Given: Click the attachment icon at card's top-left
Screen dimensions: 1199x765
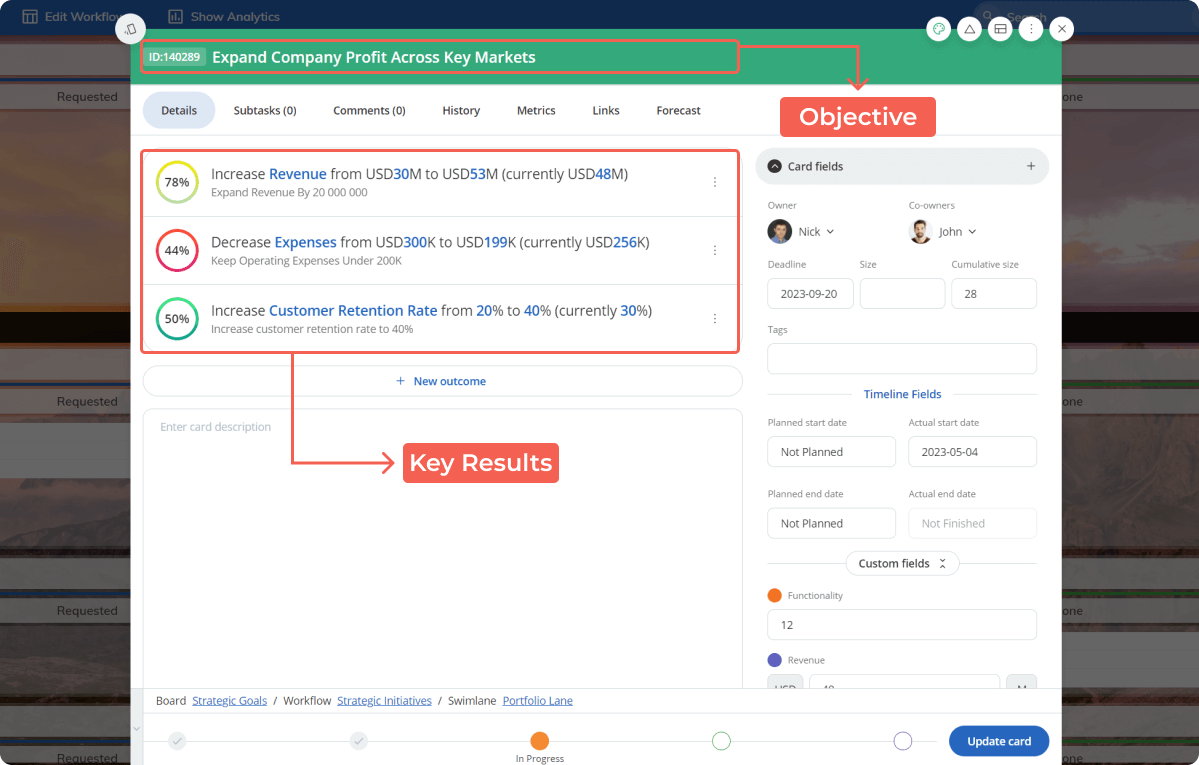Looking at the screenshot, I should coord(131,29).
